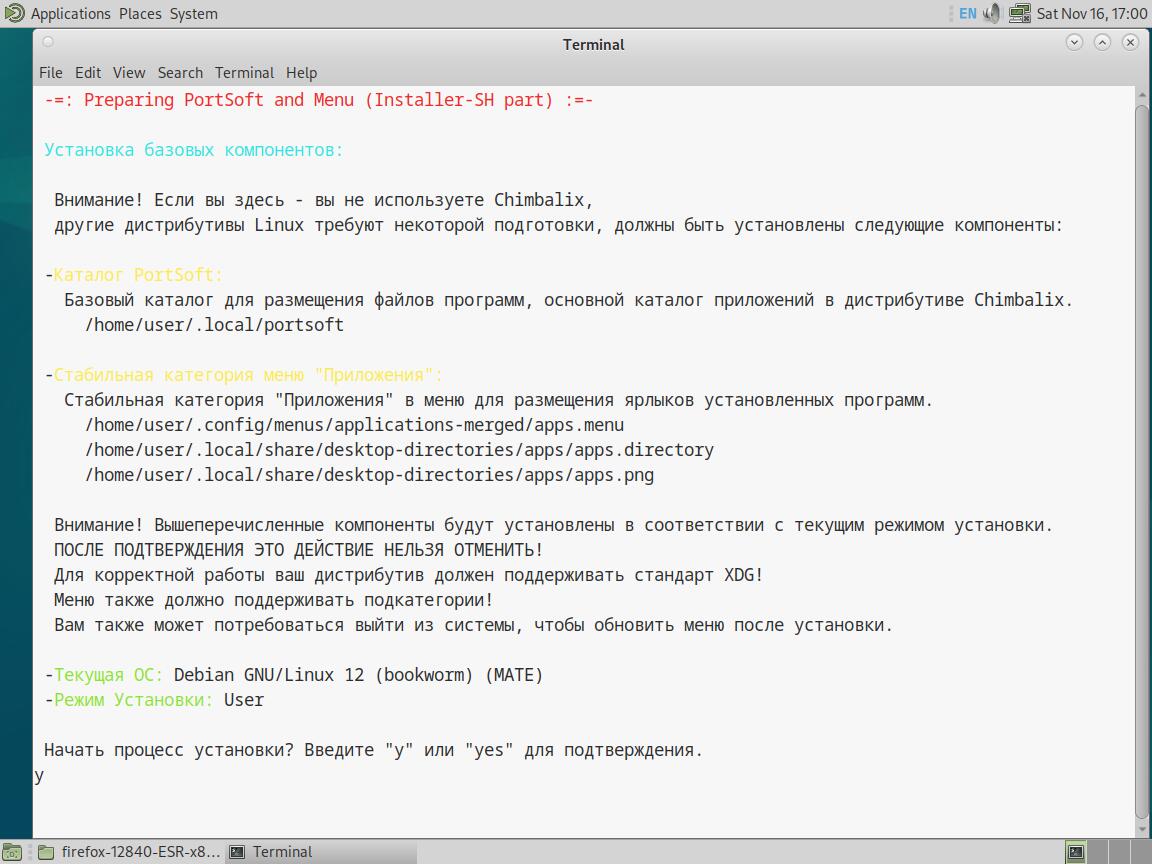Click the line 'Стабильная категория "Приложения" в меню'
The image size is (1152, 864).
tap(498, 400)
